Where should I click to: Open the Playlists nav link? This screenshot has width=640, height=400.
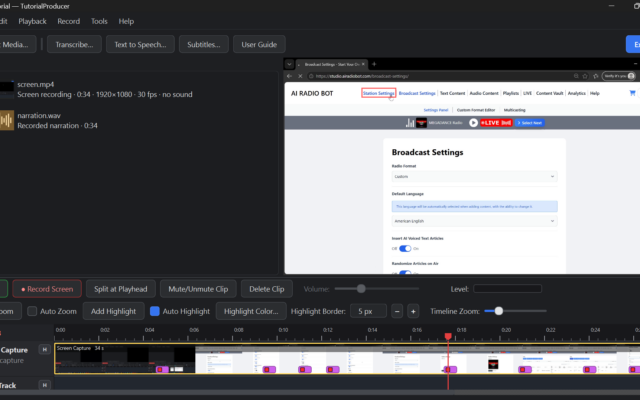click(511, 93)
